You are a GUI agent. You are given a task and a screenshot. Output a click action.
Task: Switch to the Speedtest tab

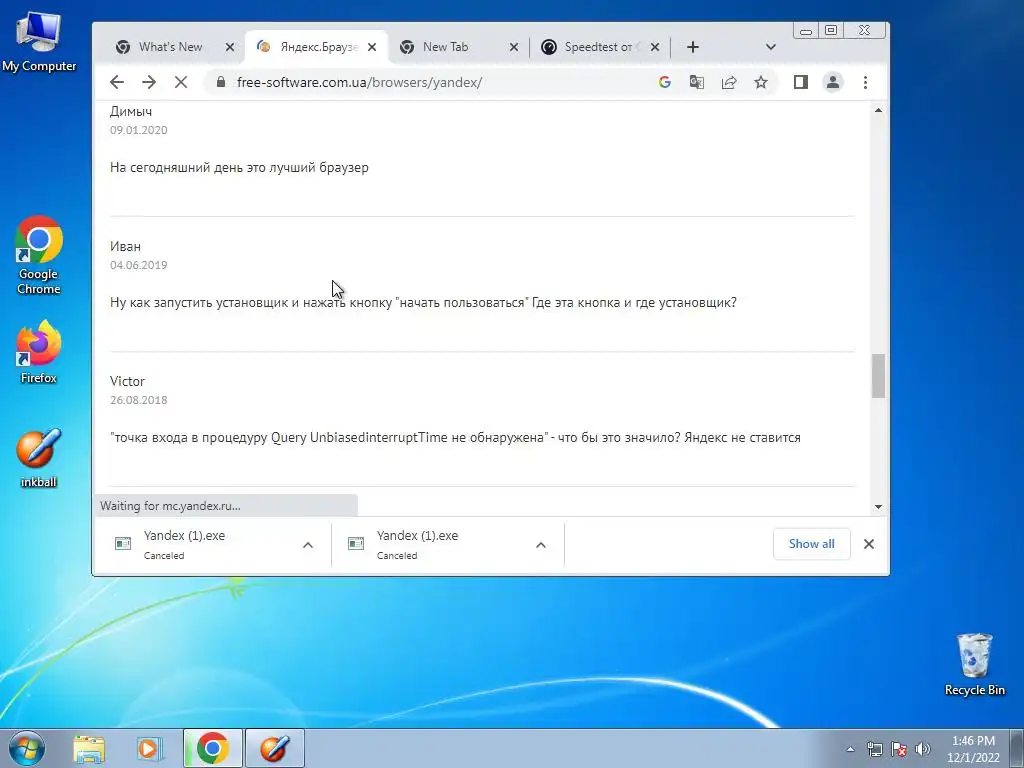(x=598, y=47)
